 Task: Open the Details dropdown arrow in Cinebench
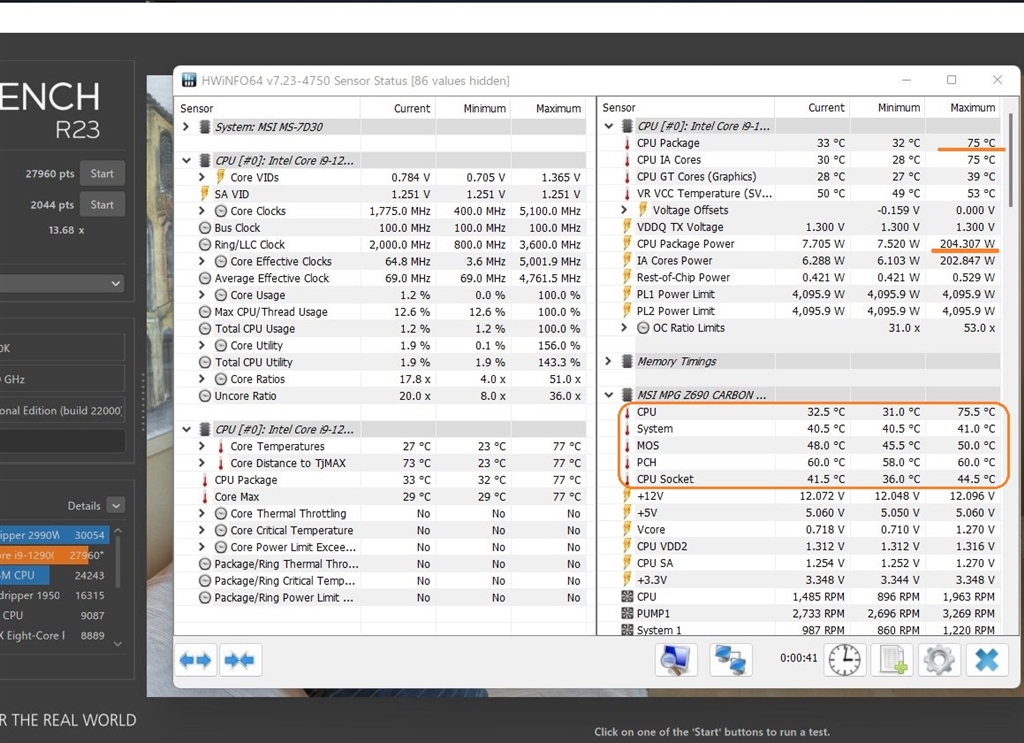tap(116, 505)
